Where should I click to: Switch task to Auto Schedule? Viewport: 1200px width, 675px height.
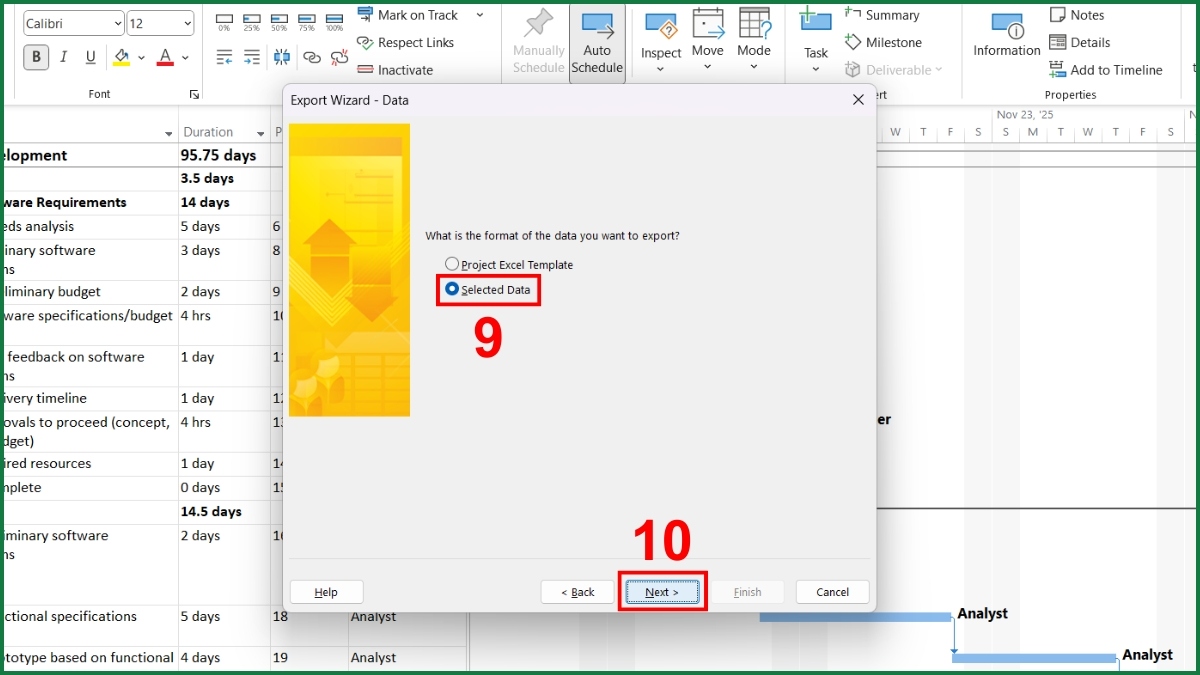tap(597, 40)
